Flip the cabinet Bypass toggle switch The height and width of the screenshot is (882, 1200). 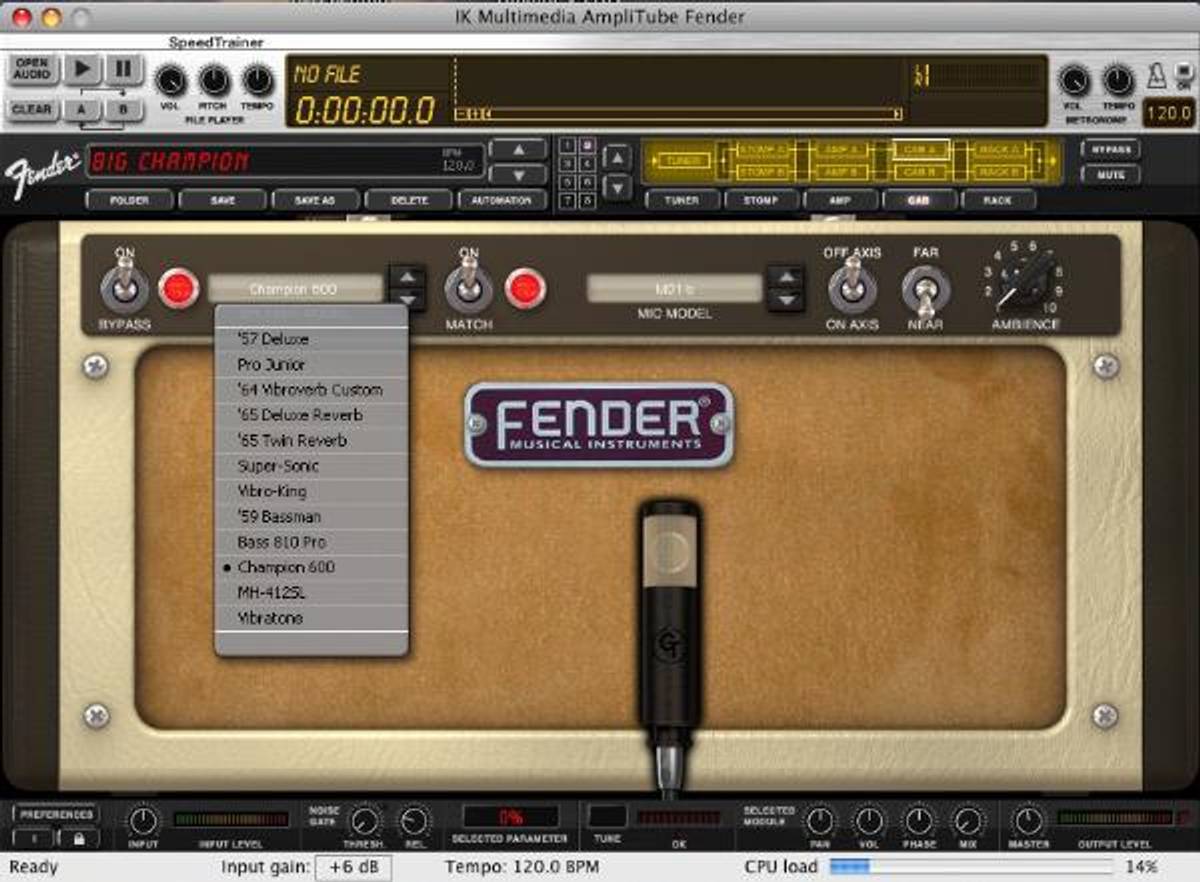click(122, 285)
